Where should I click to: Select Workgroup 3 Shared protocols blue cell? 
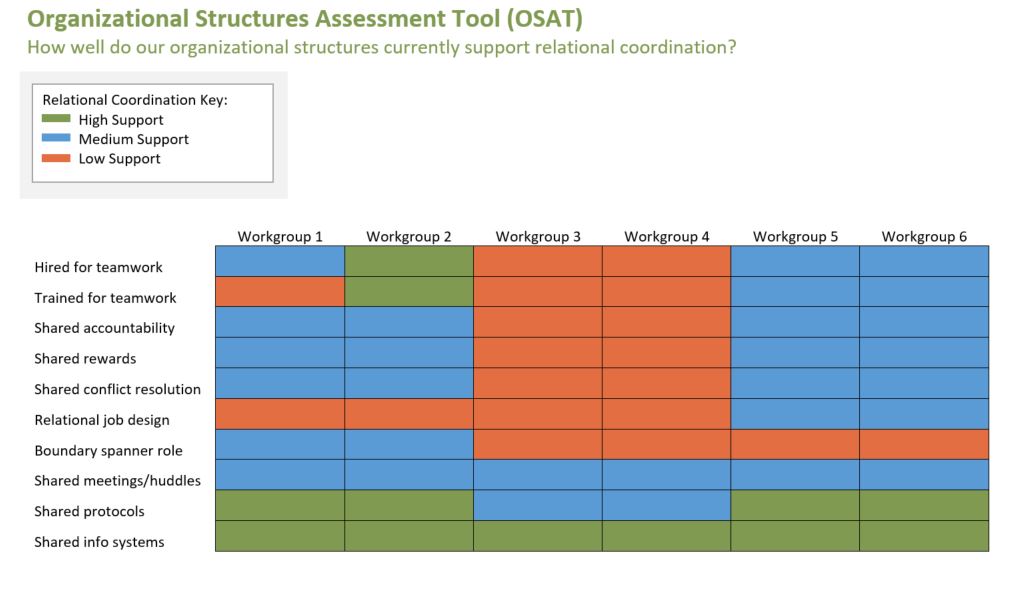537,505
